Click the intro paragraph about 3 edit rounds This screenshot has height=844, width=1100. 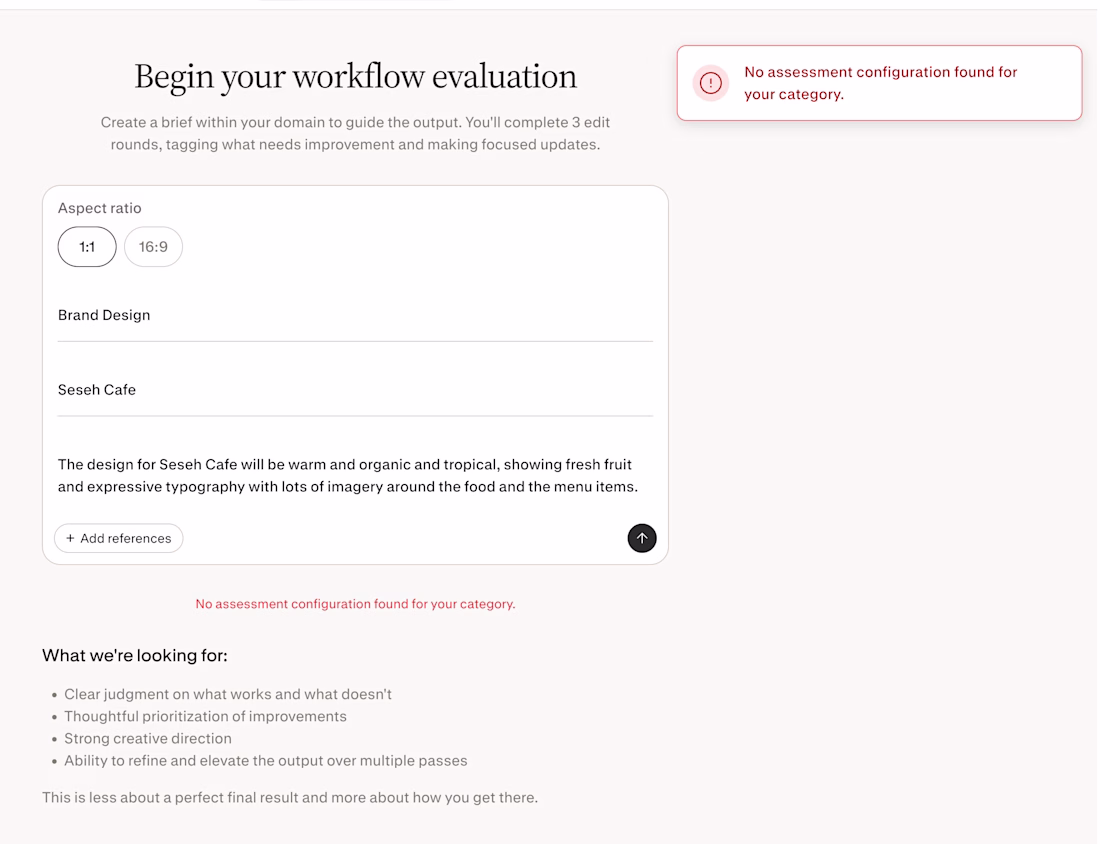click(355, 133)
